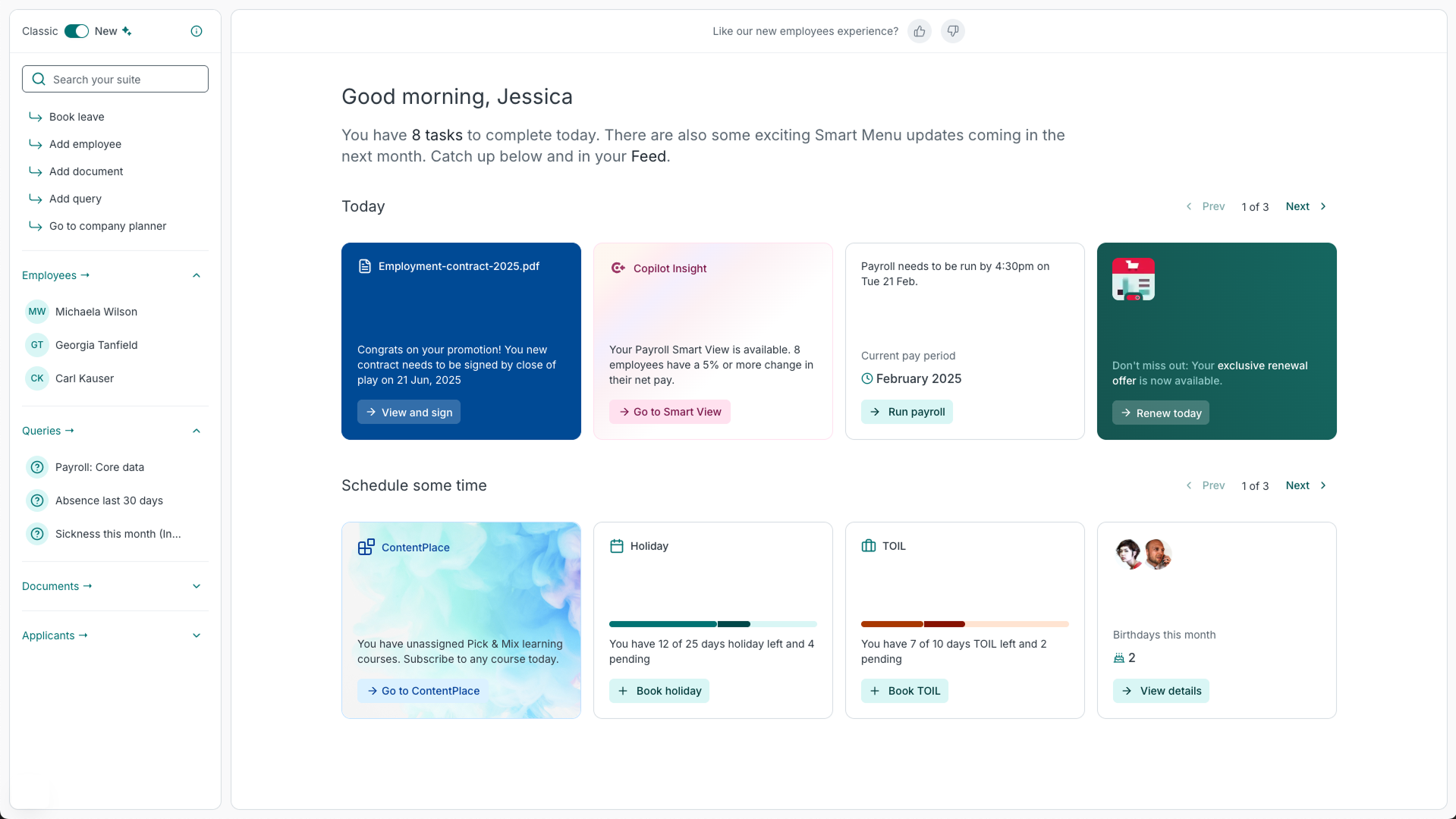This screenshot has height=819, width=1456.
Task: Click the Copilot Insight sparkle icon
Action: [617, 268]
